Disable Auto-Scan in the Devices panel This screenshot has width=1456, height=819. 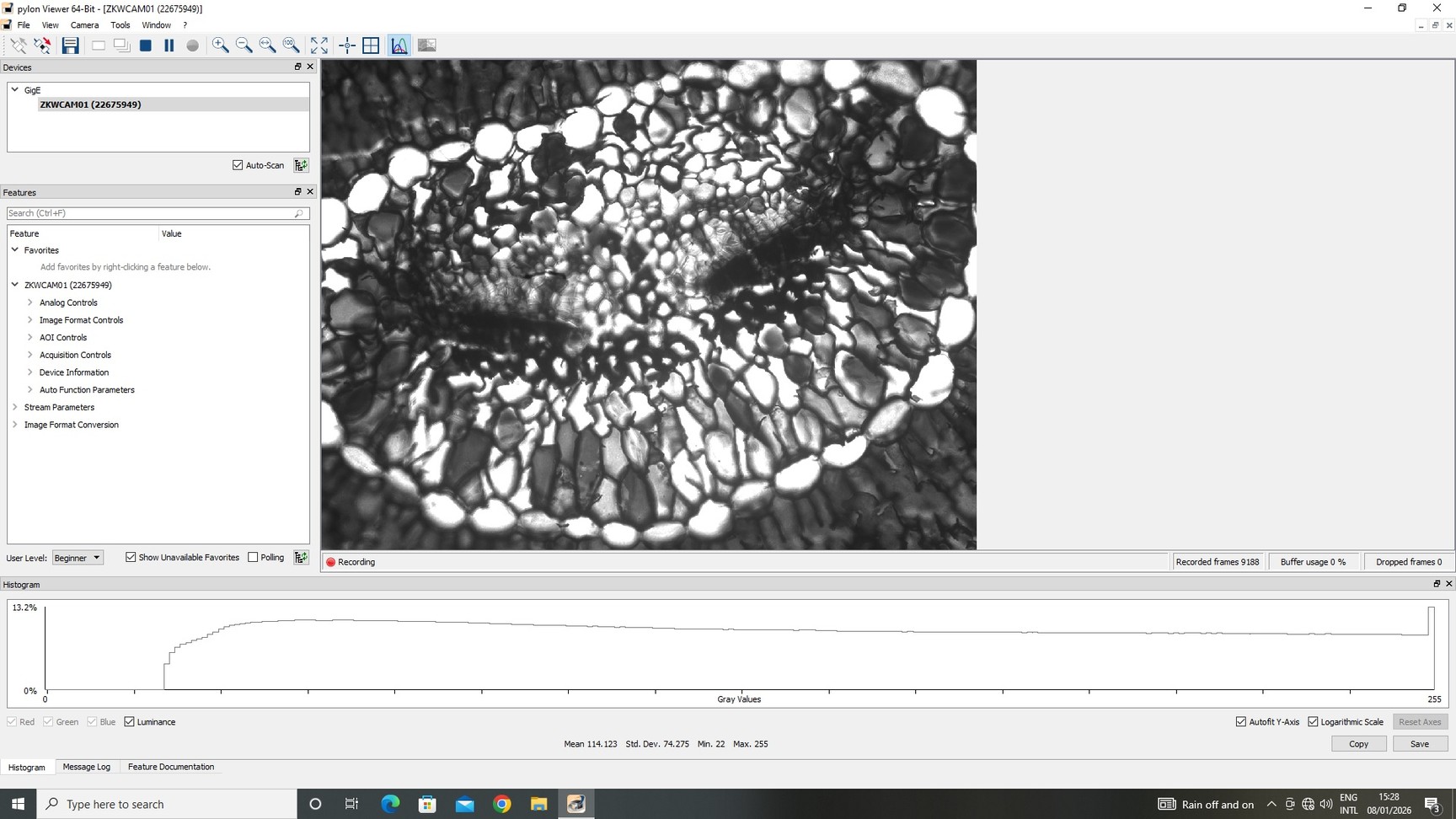[238, 165]
